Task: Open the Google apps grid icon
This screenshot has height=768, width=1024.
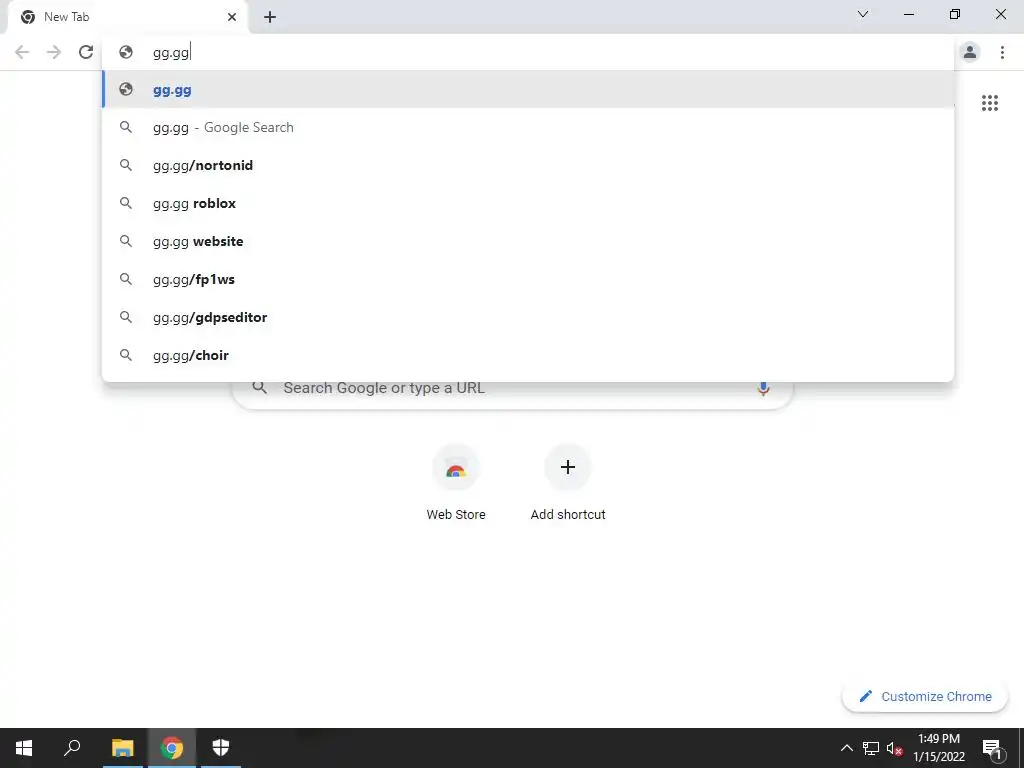Action: pyautogui.click(x=989, y=103)
